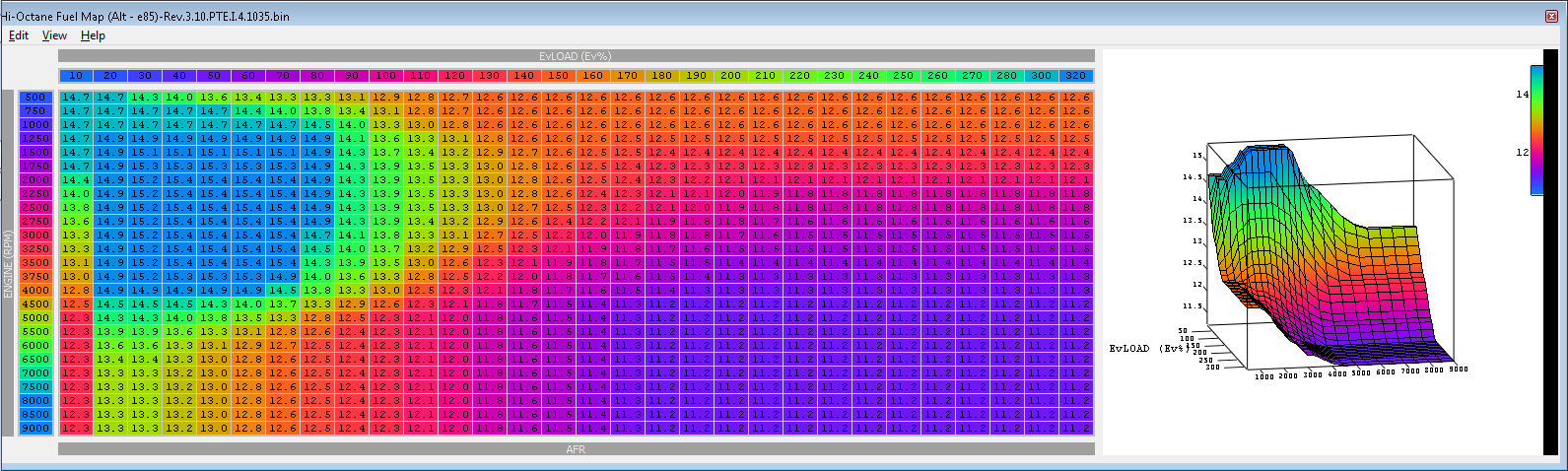Open the View menu

(x=54, y=35)
